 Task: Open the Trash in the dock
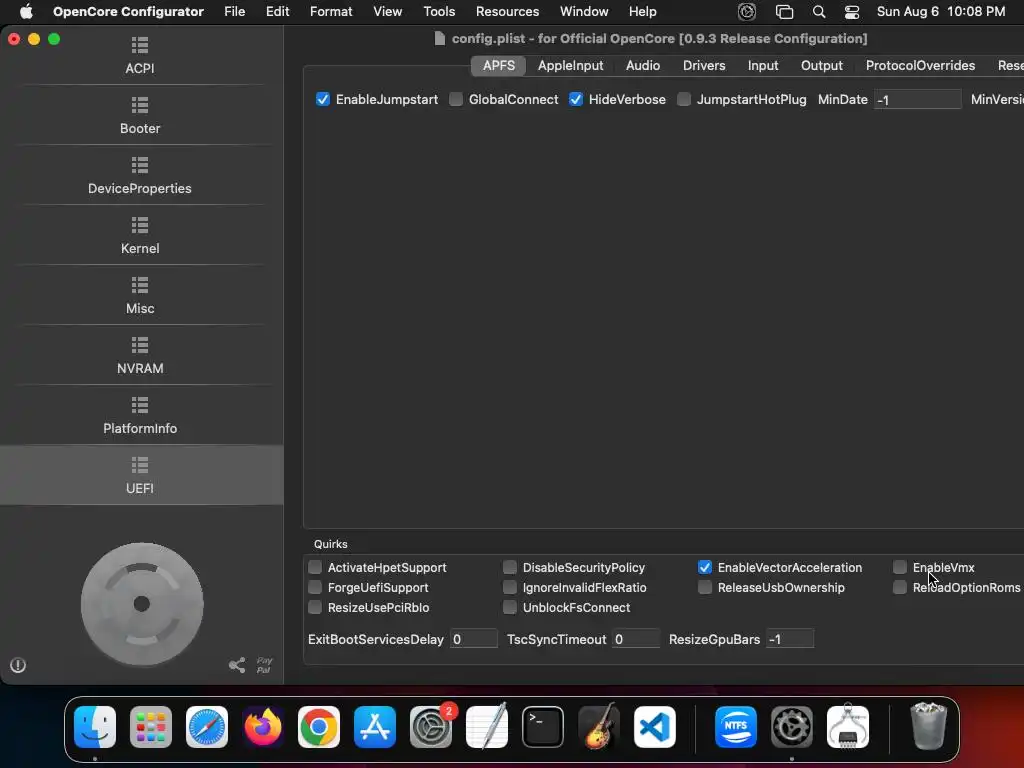point(928,727)
